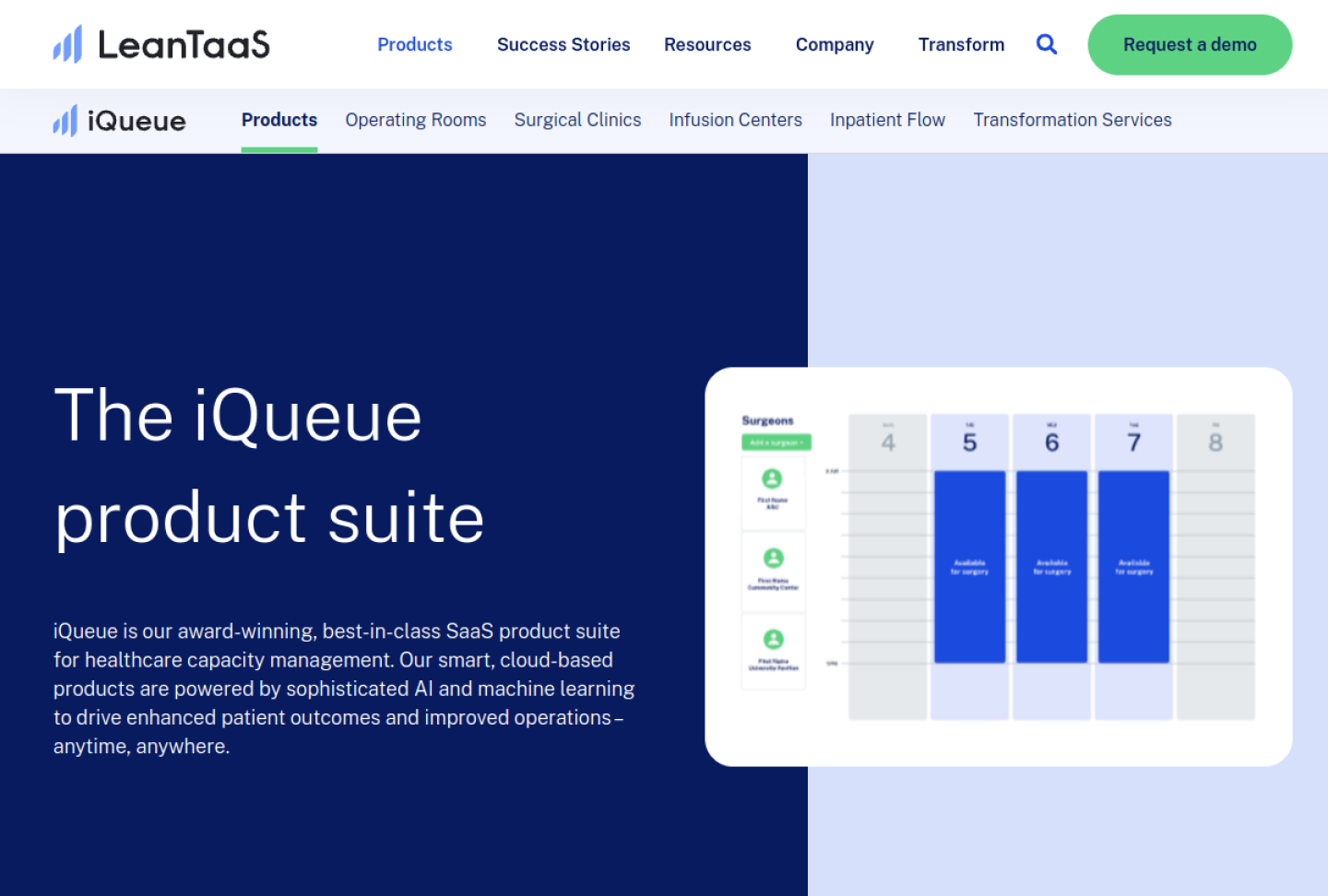Viewport: 1328px width, 896px height.
Task: Select day 5 in the calendar header
Action: click(x=970, y=442)
